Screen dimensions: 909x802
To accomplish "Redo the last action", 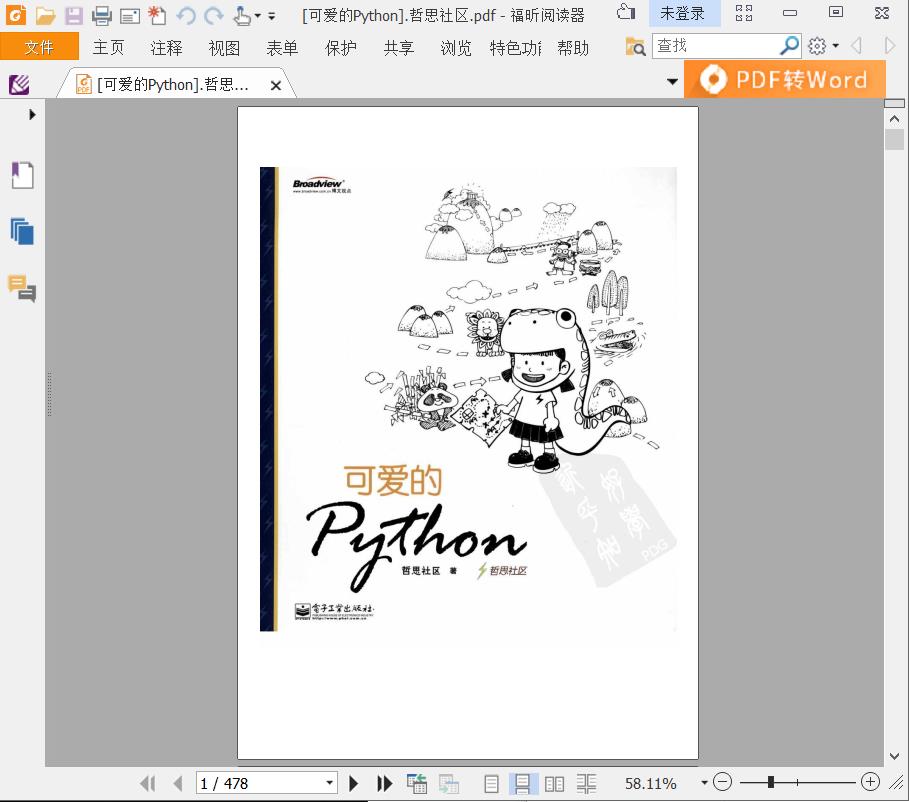I will pos(214,16).
